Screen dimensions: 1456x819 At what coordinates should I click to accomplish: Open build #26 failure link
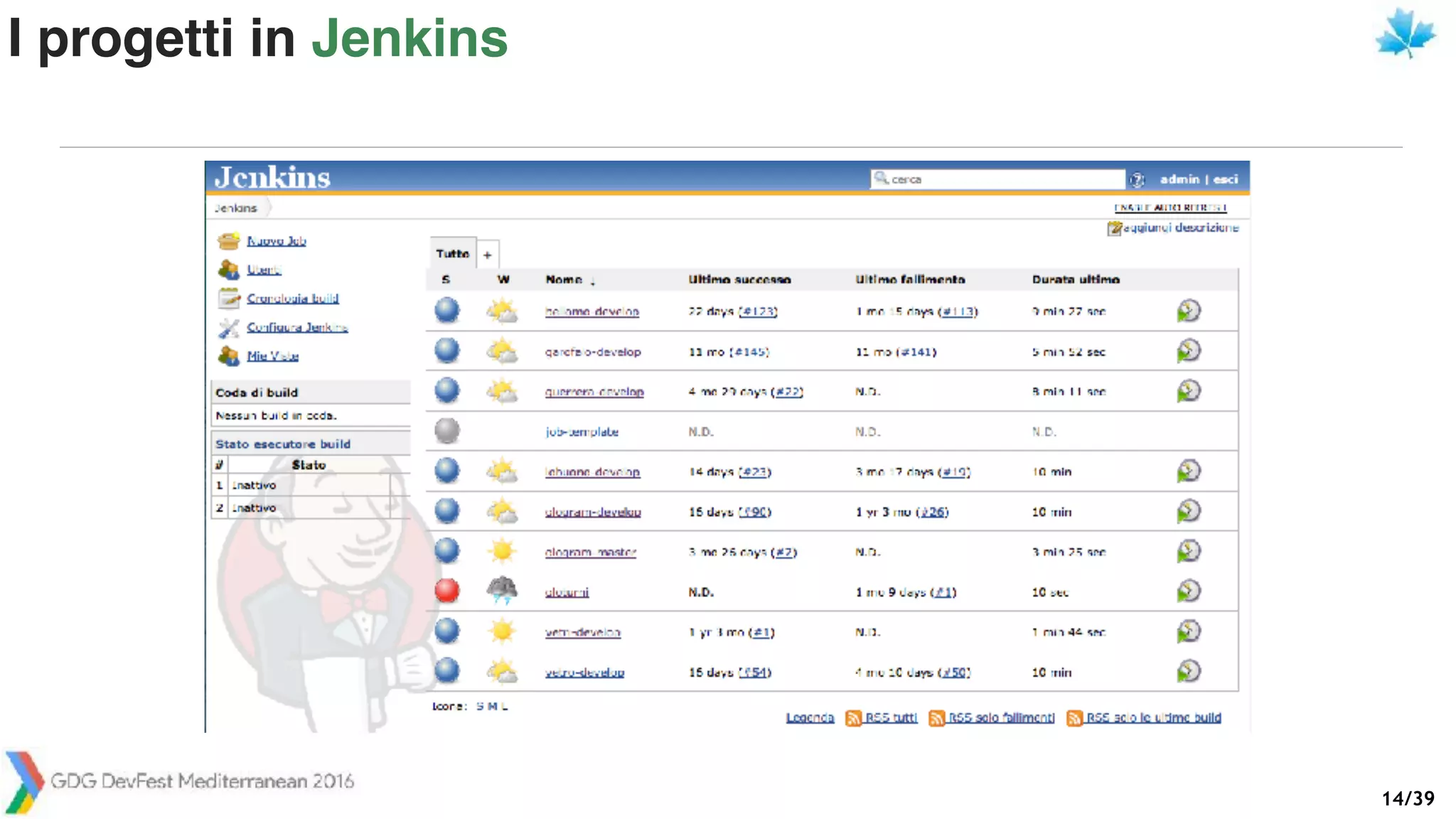coord(933,512)
